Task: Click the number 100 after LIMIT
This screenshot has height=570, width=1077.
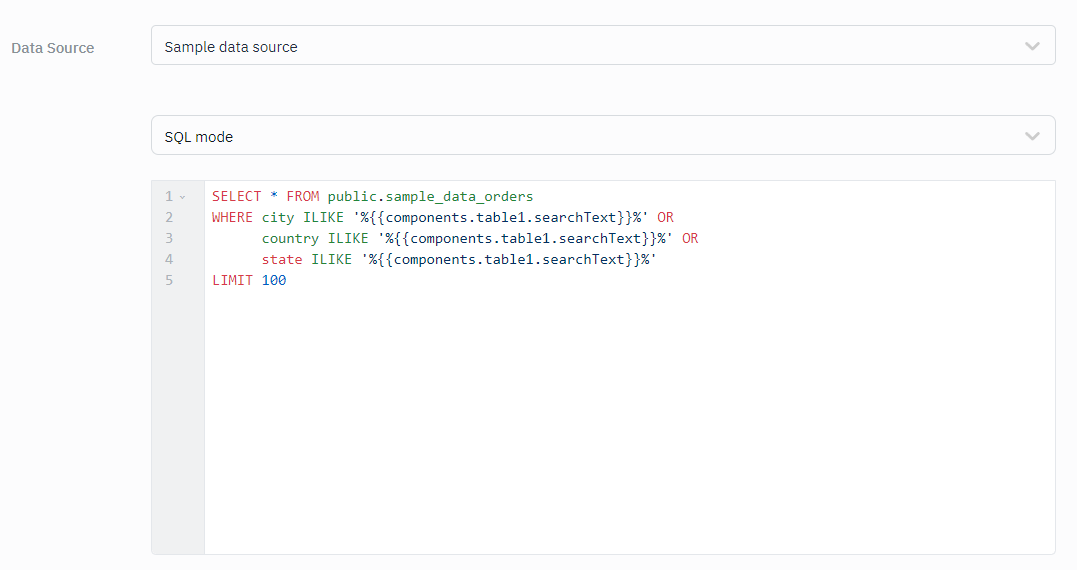Action: pos(274,280)
